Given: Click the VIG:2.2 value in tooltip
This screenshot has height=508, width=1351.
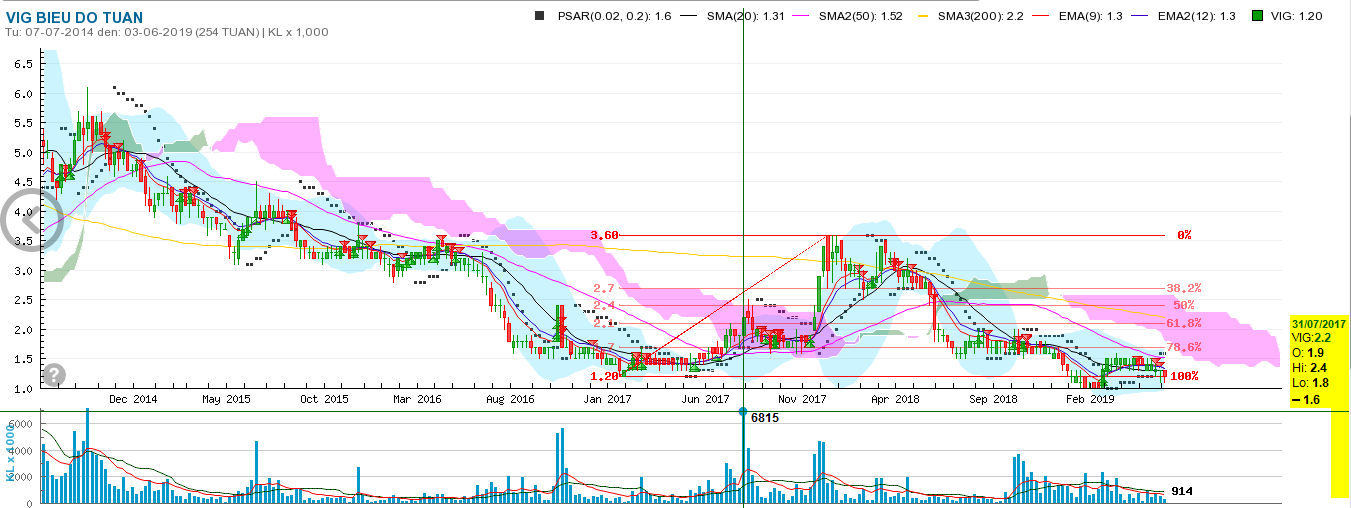Looking at the screenshot, I should click(1311, 338).
